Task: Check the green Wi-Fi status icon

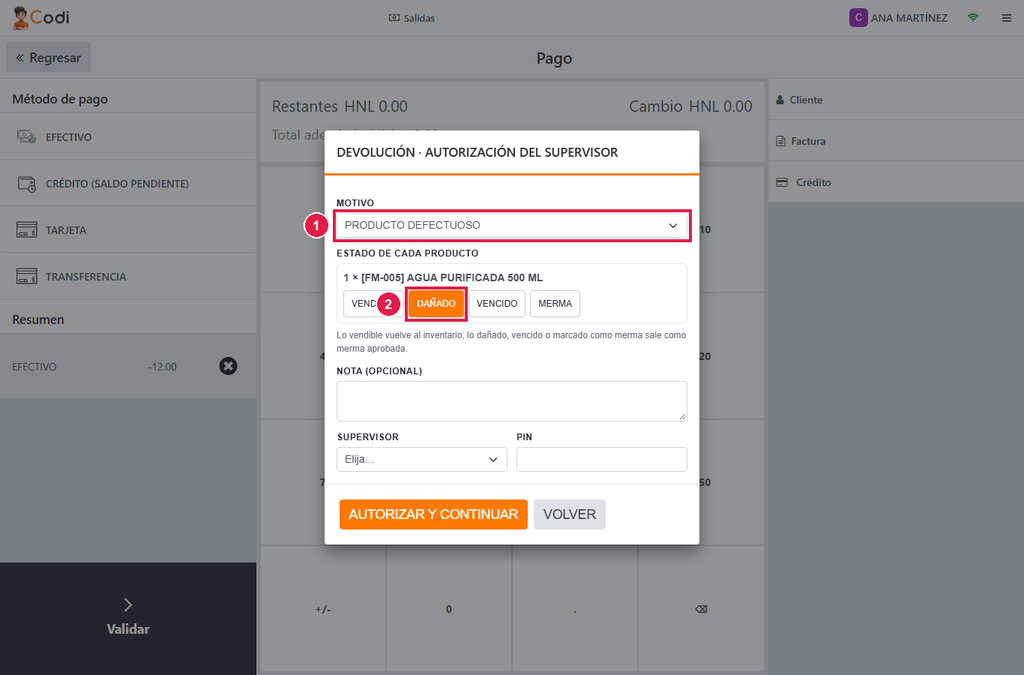Action: click(973, 18)
